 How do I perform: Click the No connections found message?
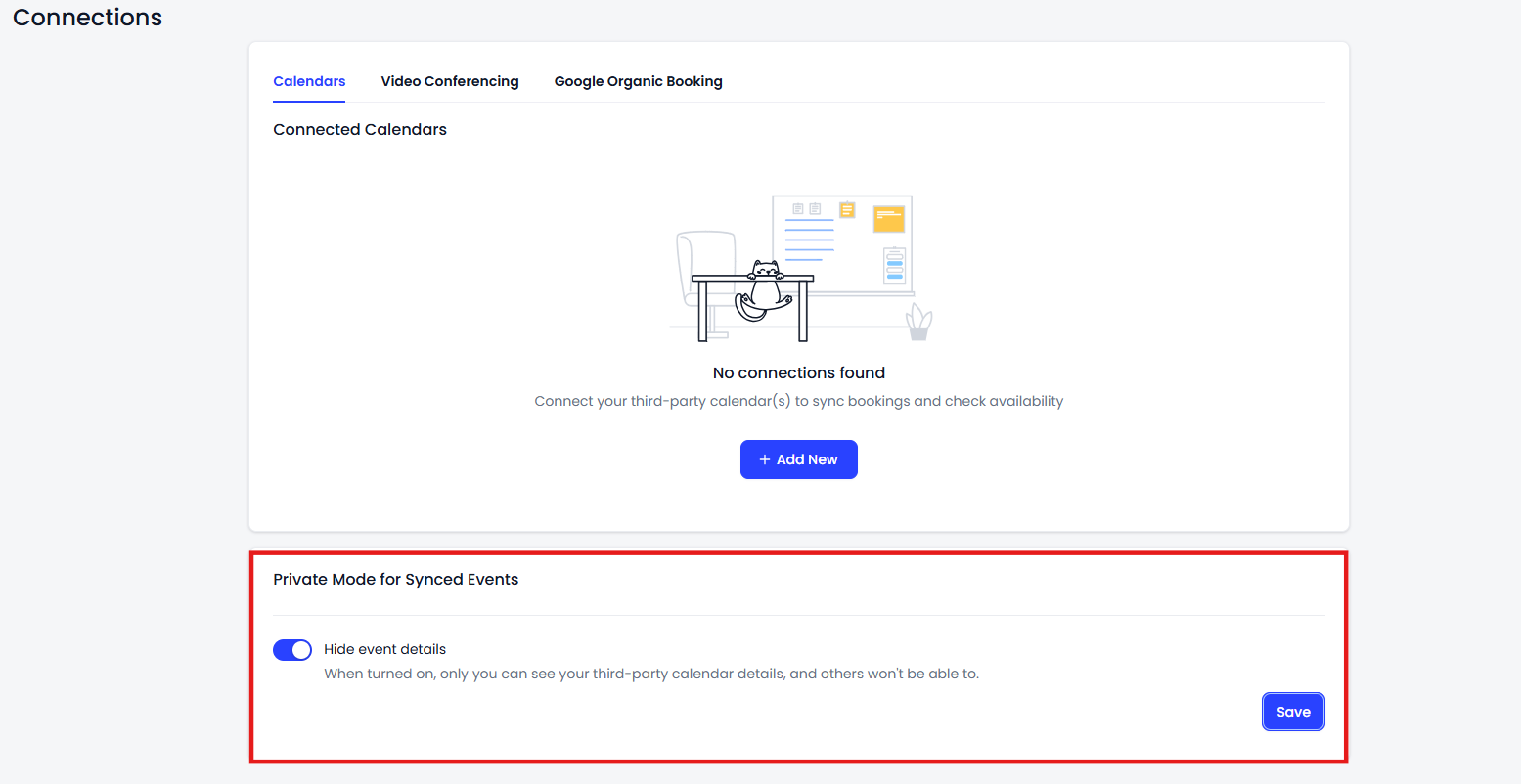798,372
